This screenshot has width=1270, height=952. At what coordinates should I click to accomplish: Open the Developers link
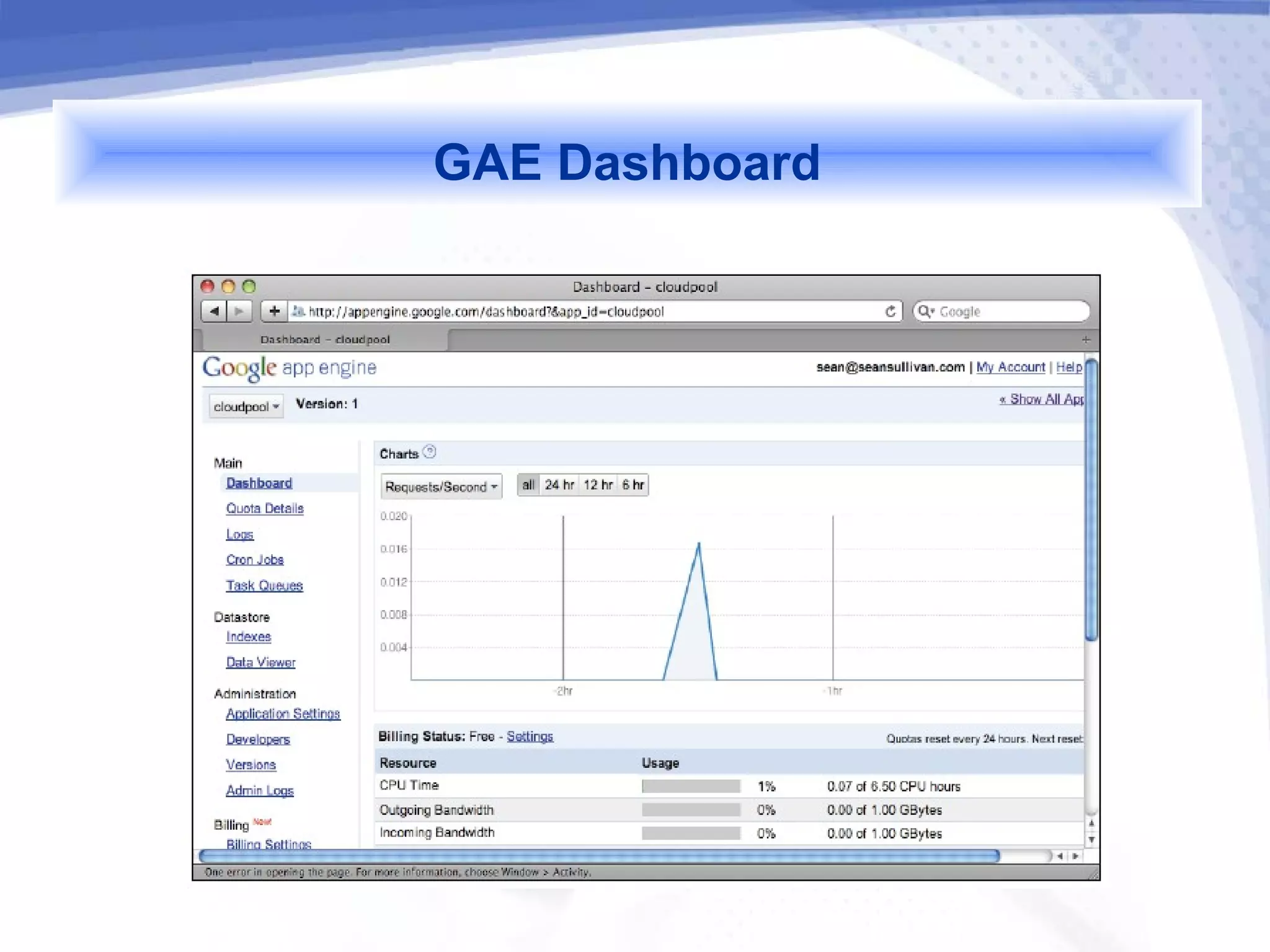pos(258,739)
